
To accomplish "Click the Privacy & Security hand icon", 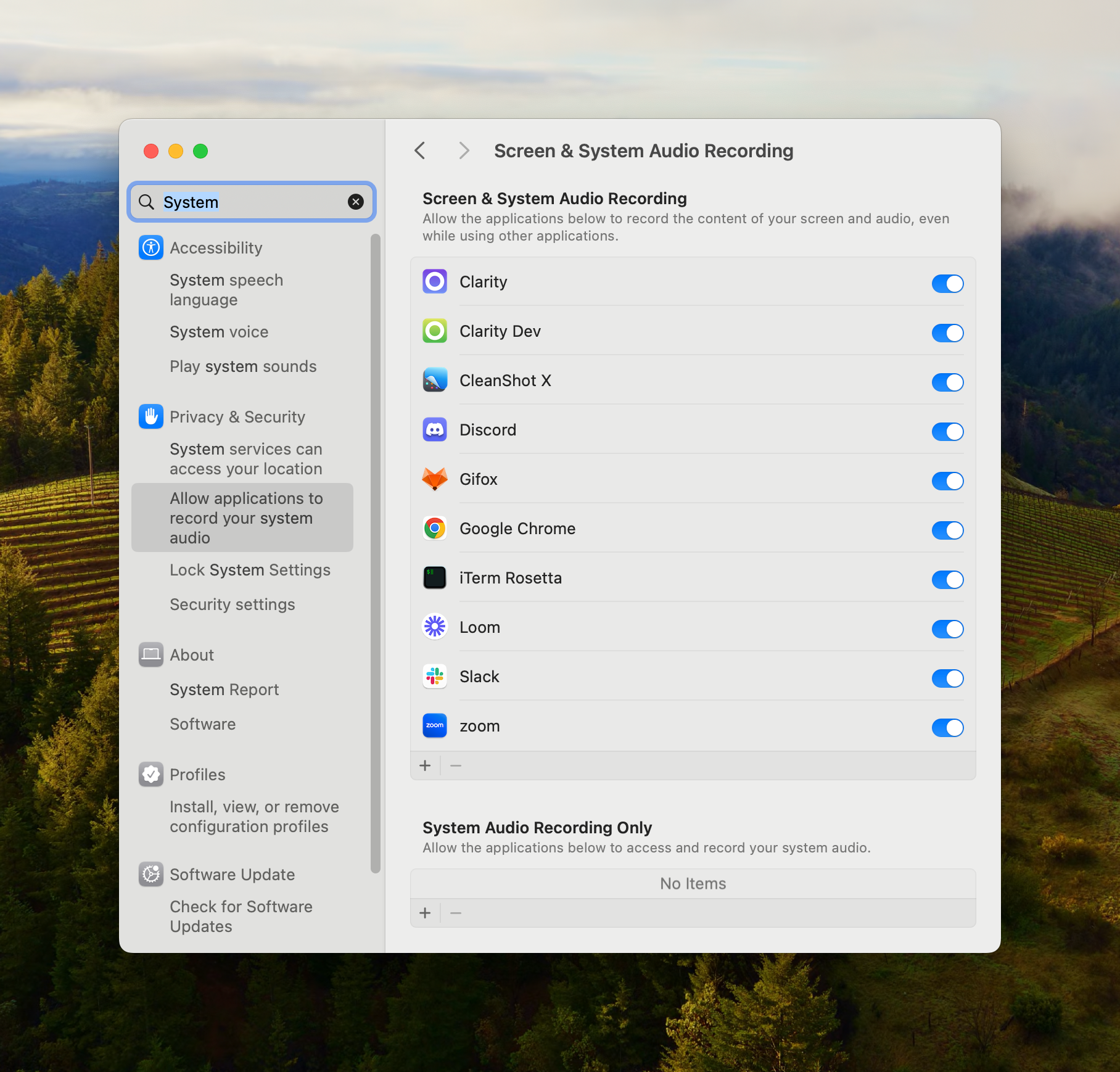I will [151, 417].
